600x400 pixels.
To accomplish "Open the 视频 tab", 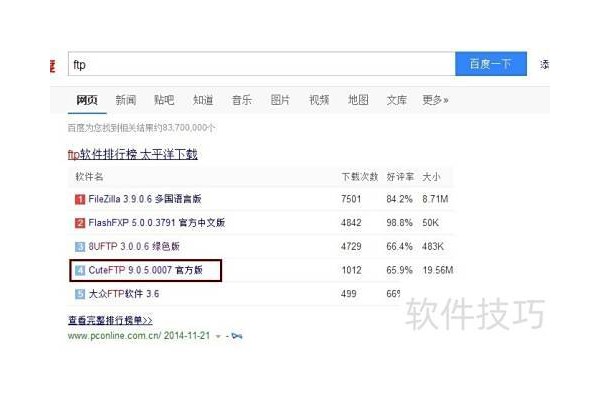I will [x=319, y=100].
